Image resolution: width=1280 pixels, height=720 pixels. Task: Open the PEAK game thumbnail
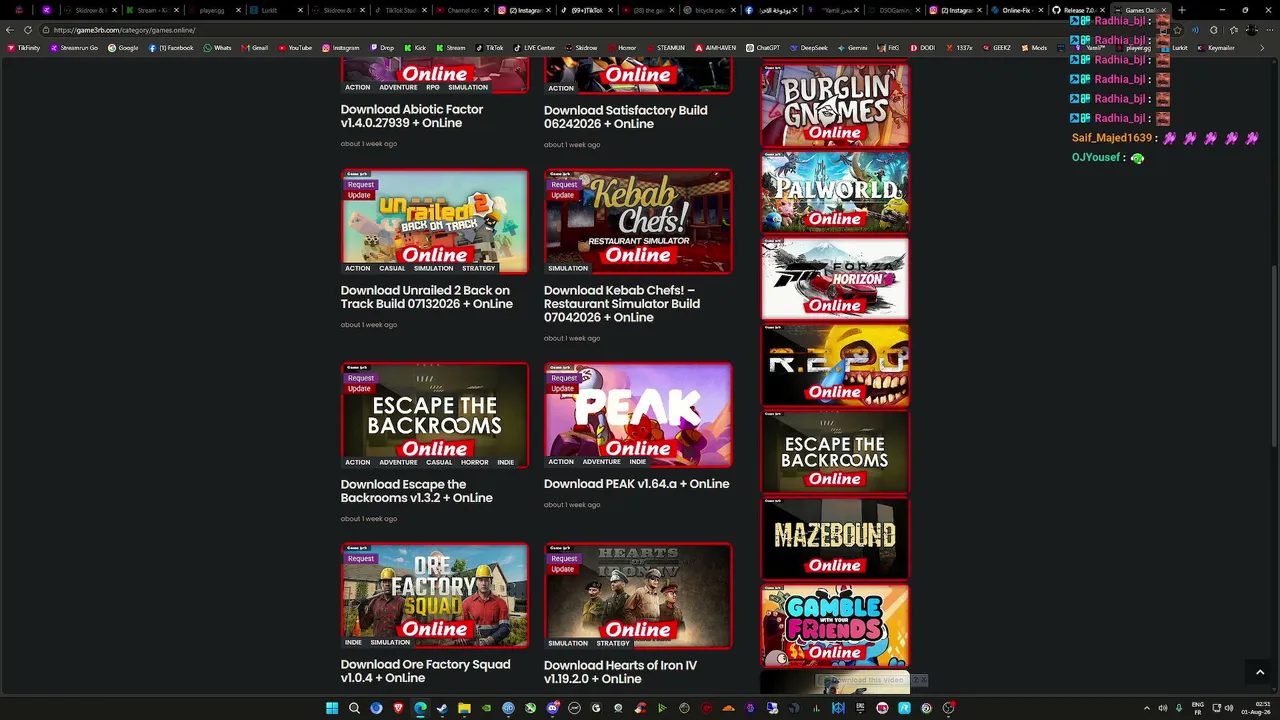(x=638, y=415)
